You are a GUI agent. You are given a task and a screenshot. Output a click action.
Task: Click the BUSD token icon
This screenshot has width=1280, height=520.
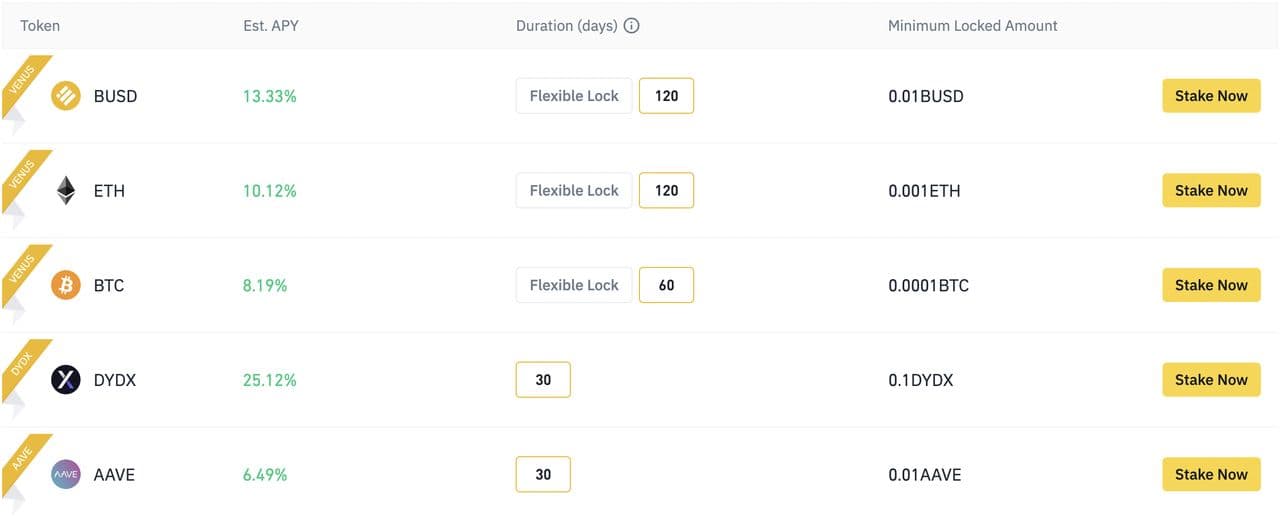click(x=66, y=96)
